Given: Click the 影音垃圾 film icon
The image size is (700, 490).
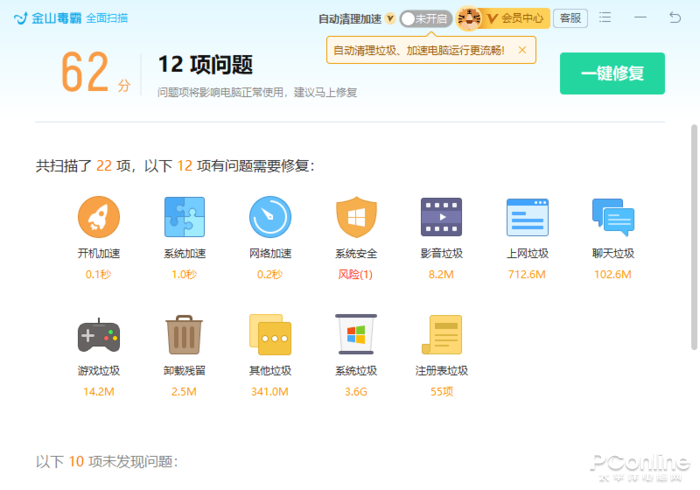Looking at the screenshot, I should click(x=441, y=217).
